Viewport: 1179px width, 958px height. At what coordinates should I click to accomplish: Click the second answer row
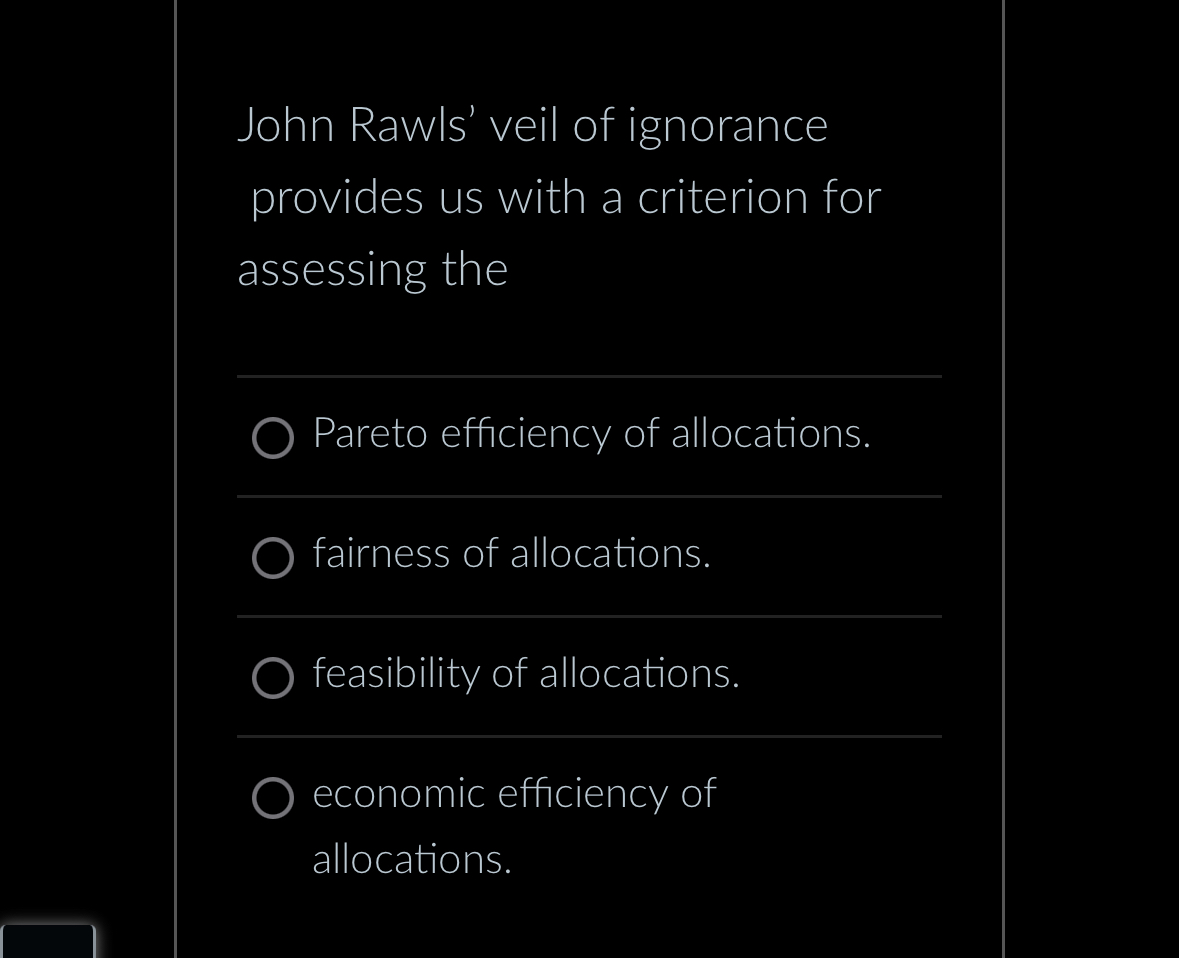coord(589,556)
